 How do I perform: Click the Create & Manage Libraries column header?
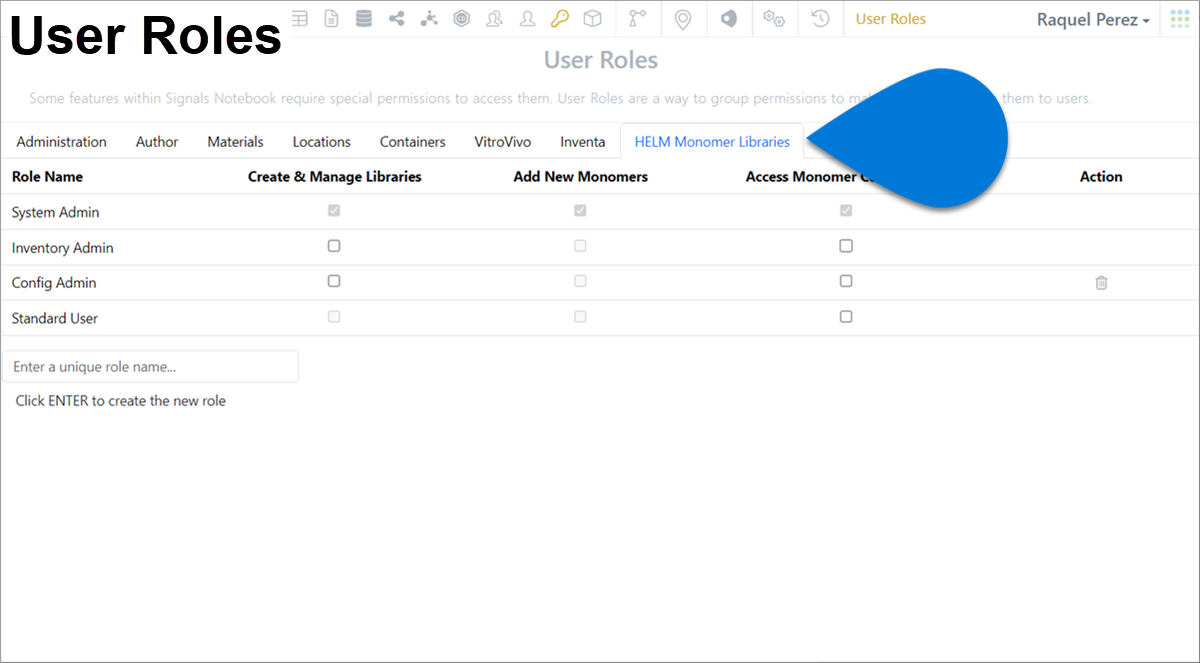tap(335, 177)
